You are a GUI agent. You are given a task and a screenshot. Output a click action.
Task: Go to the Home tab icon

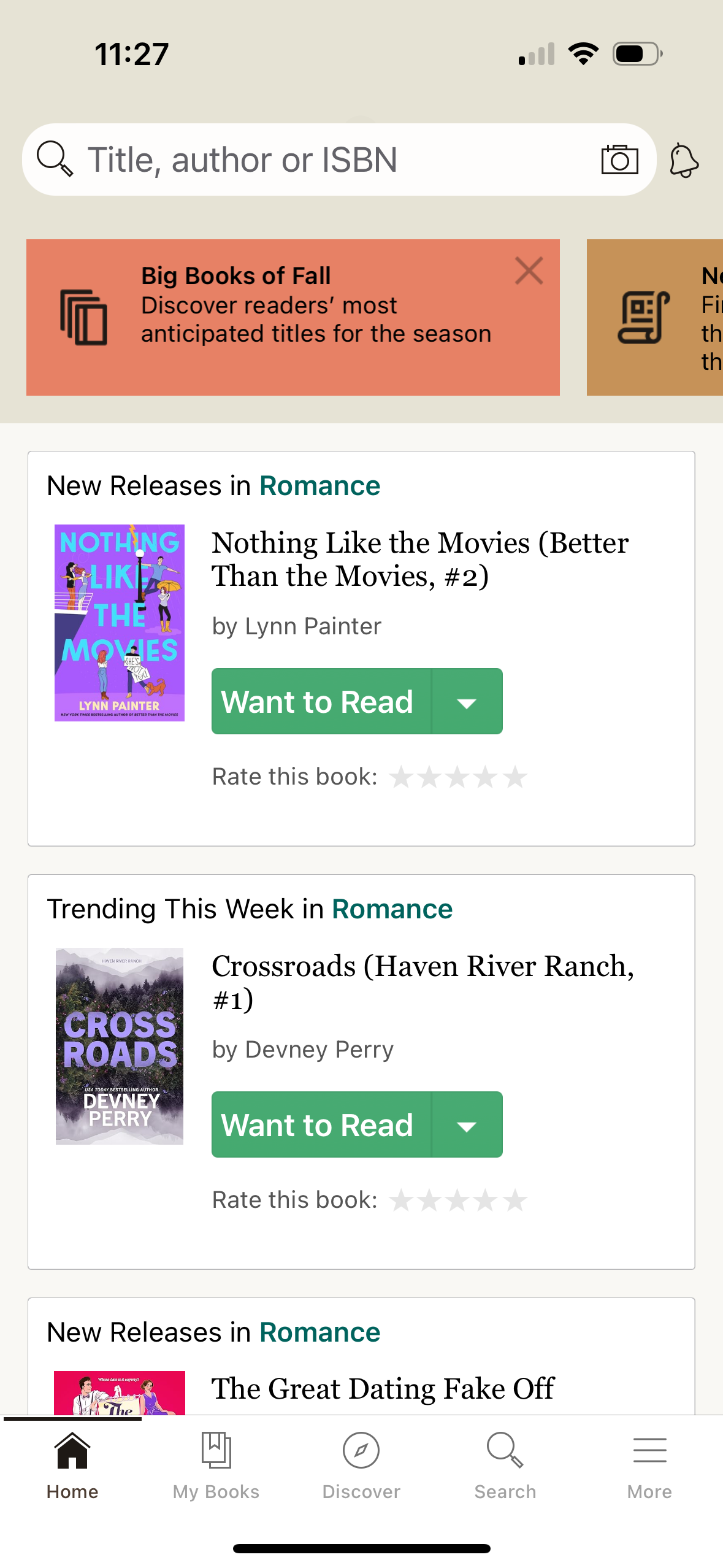[72, 1450]
